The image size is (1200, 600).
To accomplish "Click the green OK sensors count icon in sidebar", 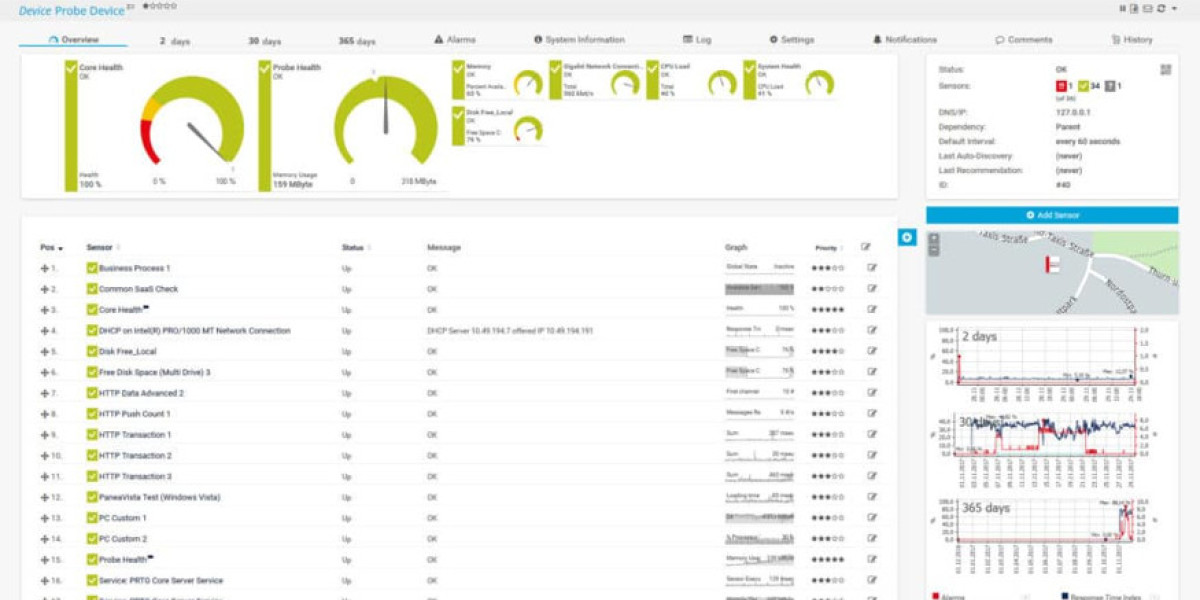I will point(1086,86).
